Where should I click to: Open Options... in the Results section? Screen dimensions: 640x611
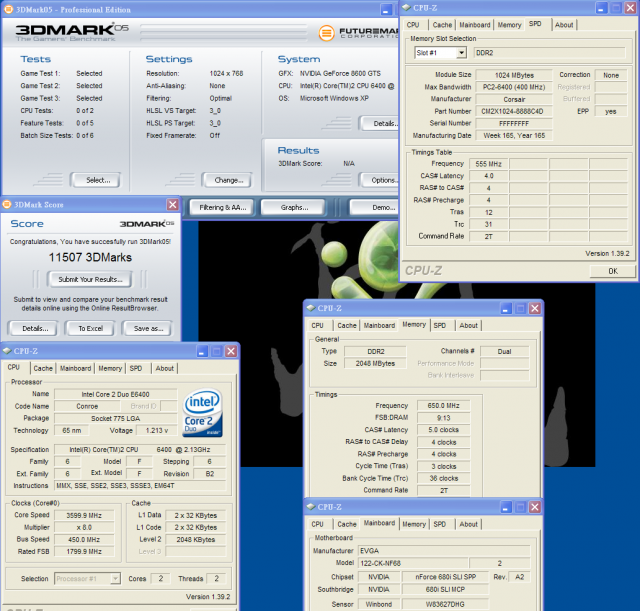pyautogui.click(x=379, y=180)
